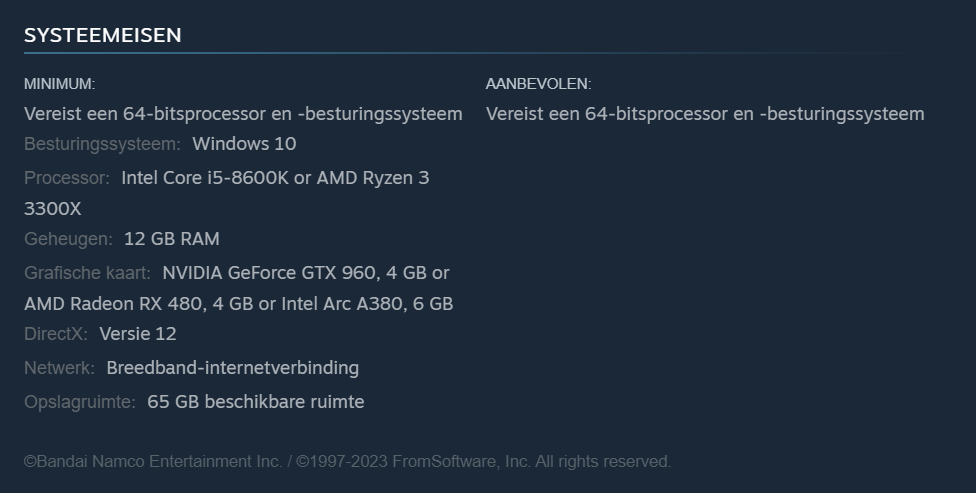Click the SYSTEEMEISEN section heading
The width and height of the screenshot is (976, 493).
102,35
